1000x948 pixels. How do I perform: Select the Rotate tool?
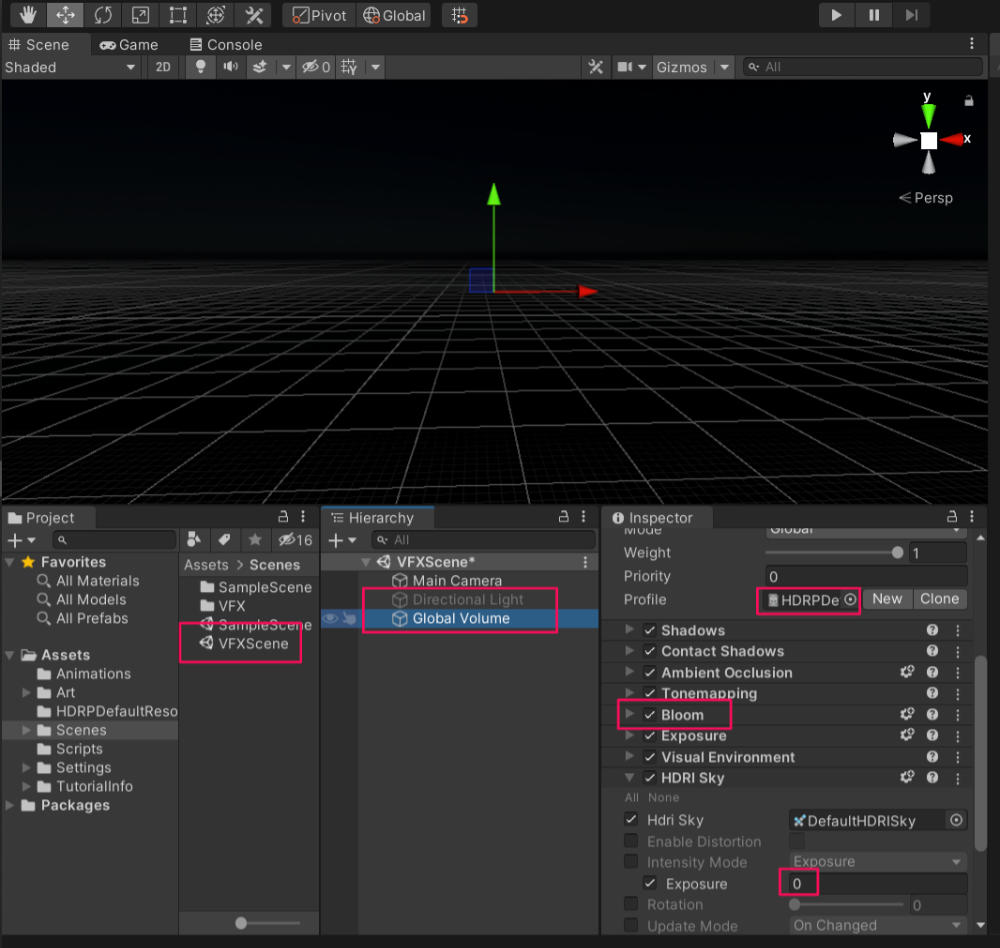[x=103, y=15]
